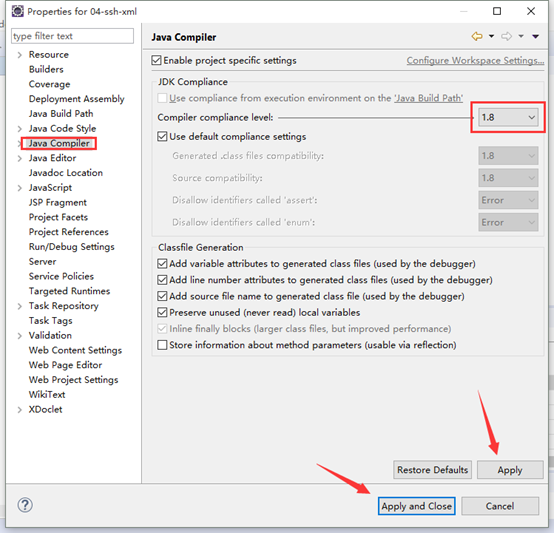Open Deployment Assembly page
Image resolution: width=554 pixels, height=533 pixels.
coord(77,99)
